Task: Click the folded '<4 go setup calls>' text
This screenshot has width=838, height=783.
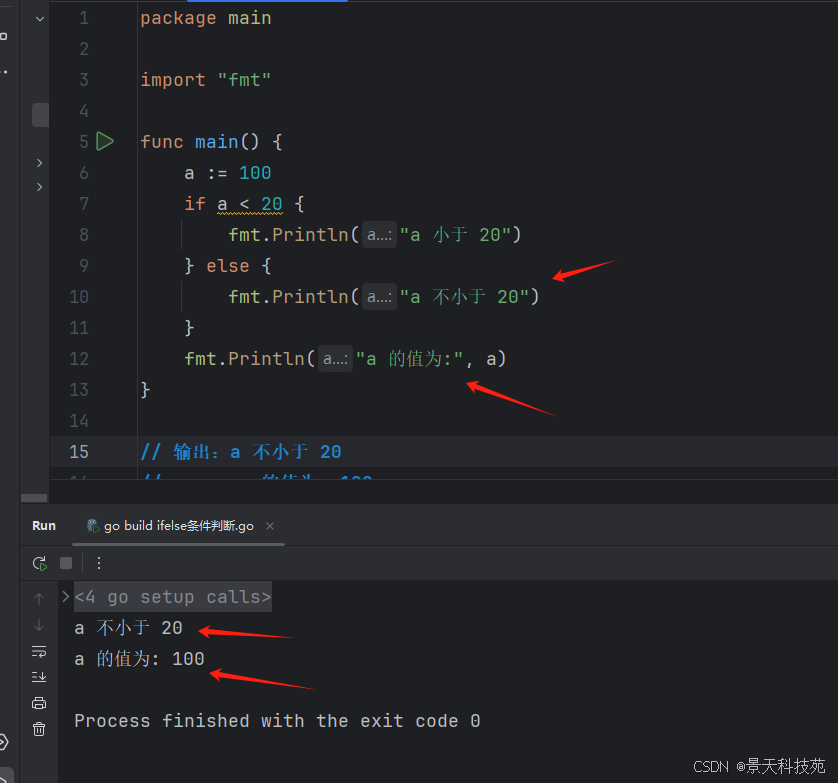Action: 173,596
